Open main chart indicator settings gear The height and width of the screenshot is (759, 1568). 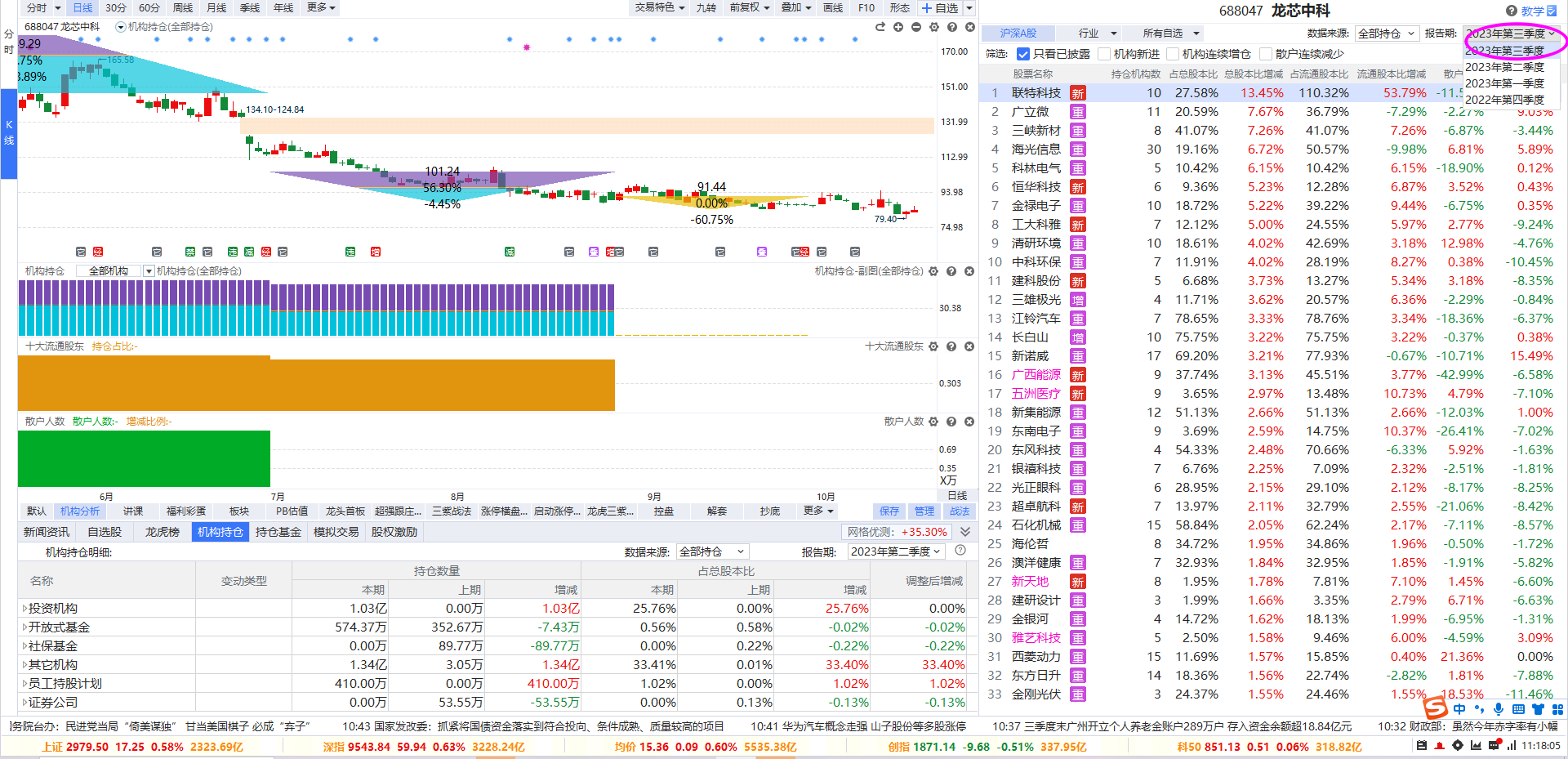(x=934, y=27)
